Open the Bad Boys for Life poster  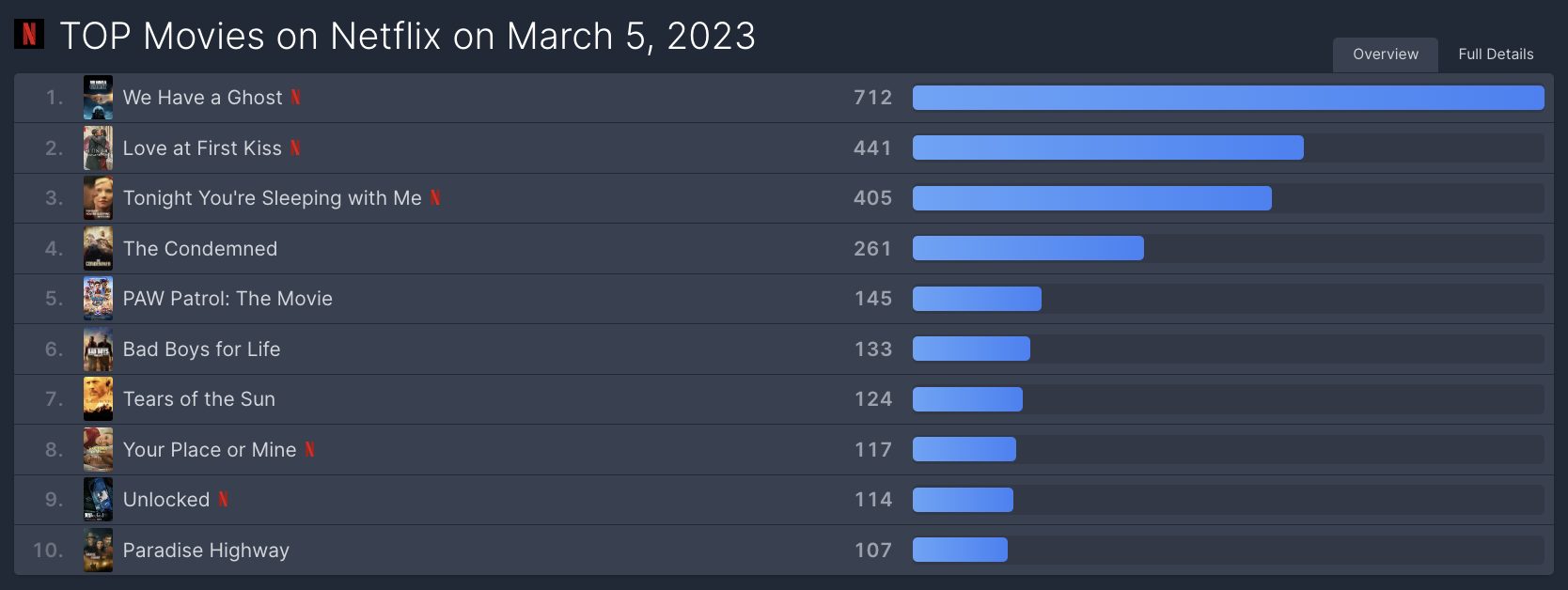click(98, 349)
